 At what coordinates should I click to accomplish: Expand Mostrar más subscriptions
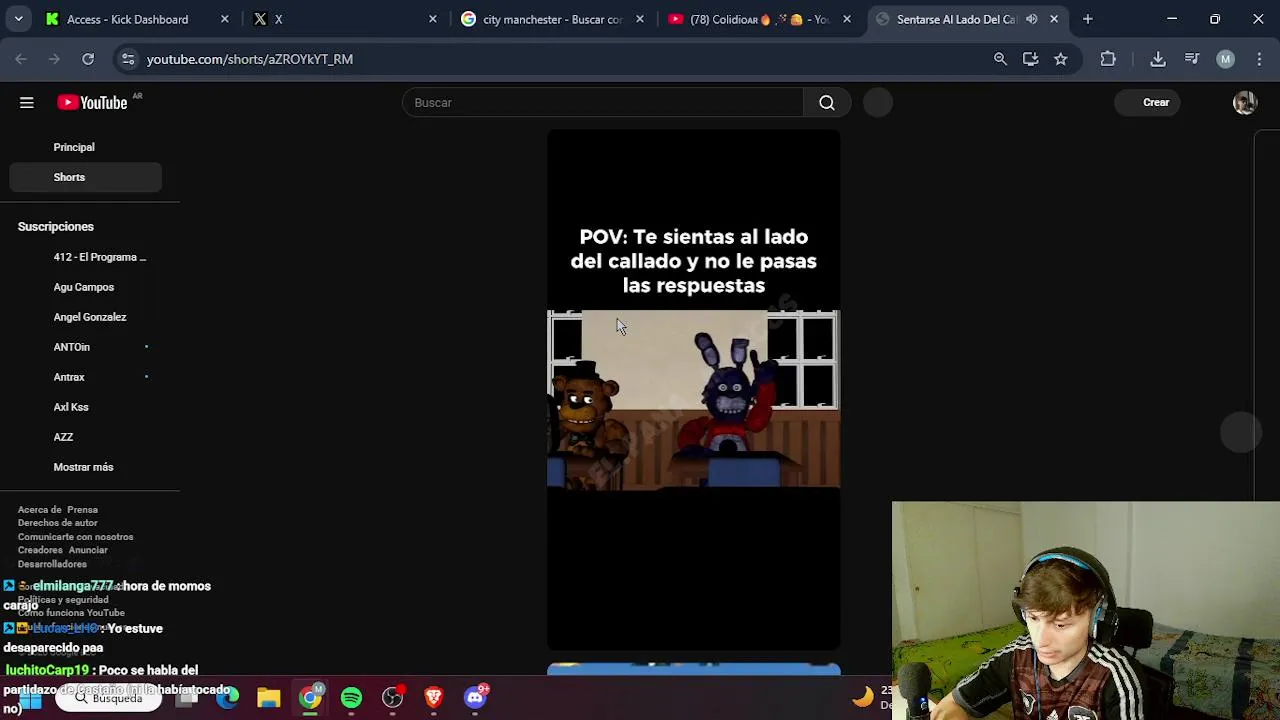click(85, 467)
